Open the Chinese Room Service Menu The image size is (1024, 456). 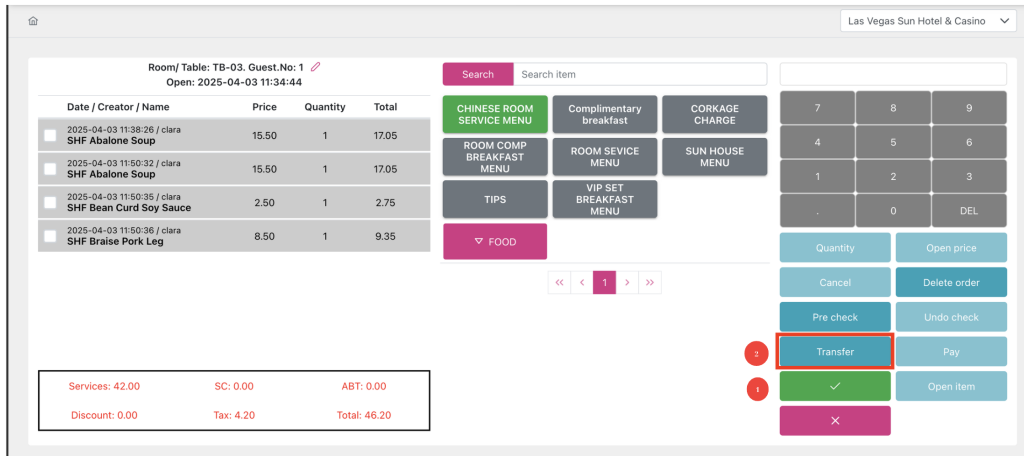[x=495, y=115]
